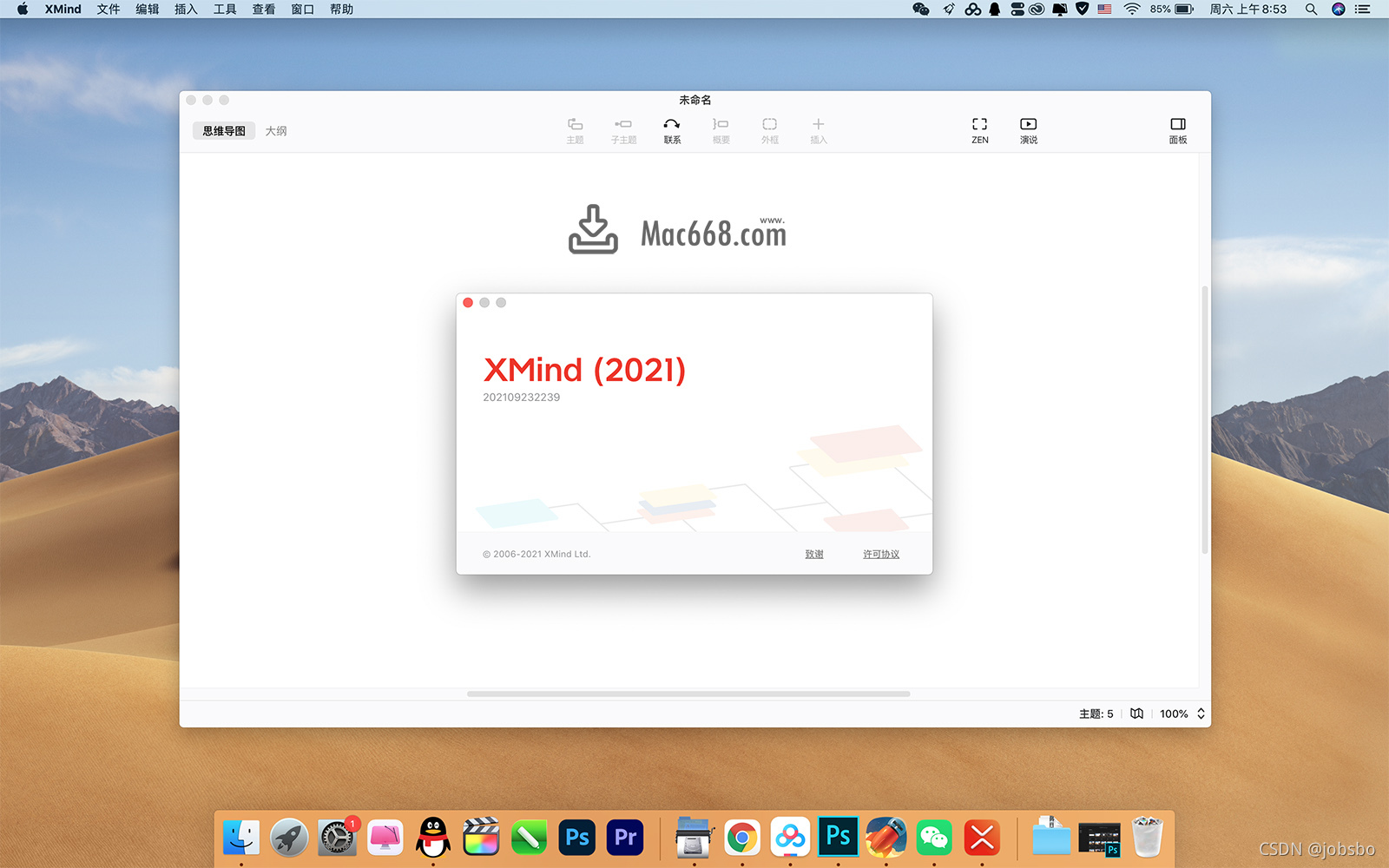Click the 85% battery indicator
This screenshot has height=868, width=1389.
1172,9
